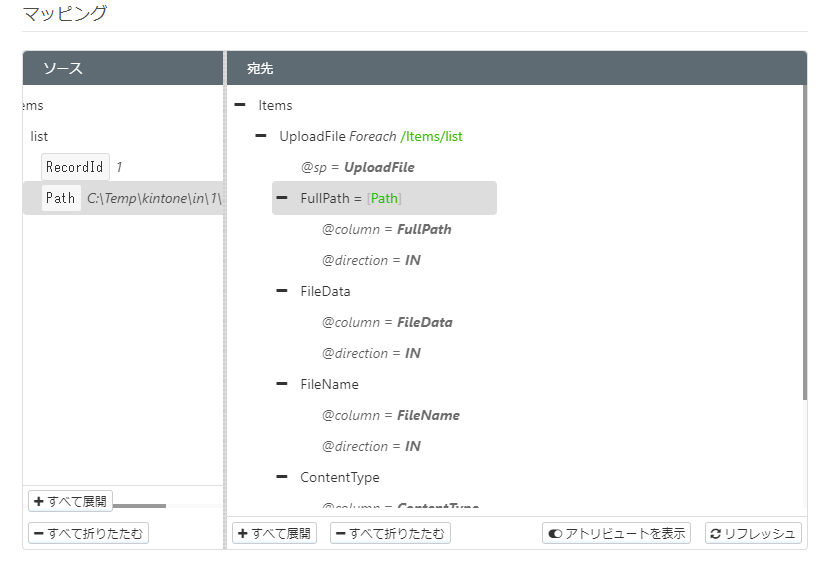The image size is (826, 575).
Task: Collapse the Items root node
Action: [240, 105]
